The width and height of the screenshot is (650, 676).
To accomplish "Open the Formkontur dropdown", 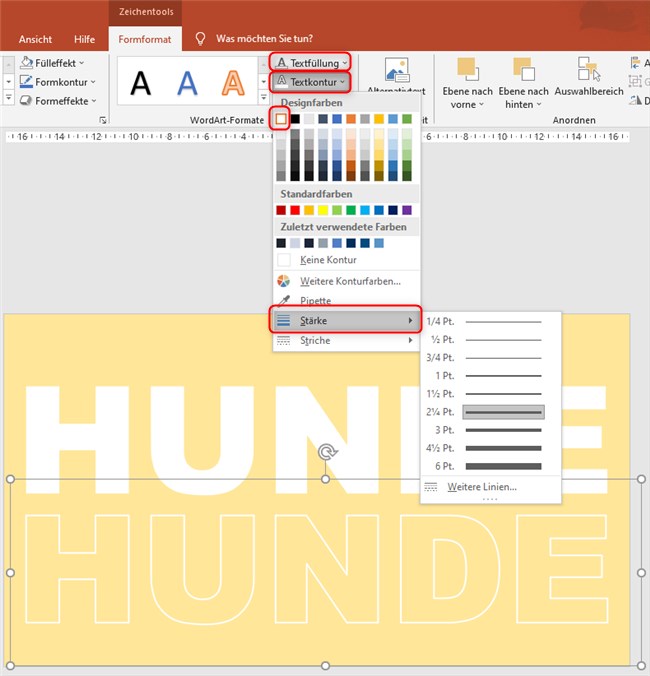I will pyautogui.click(x=59, y=81).
